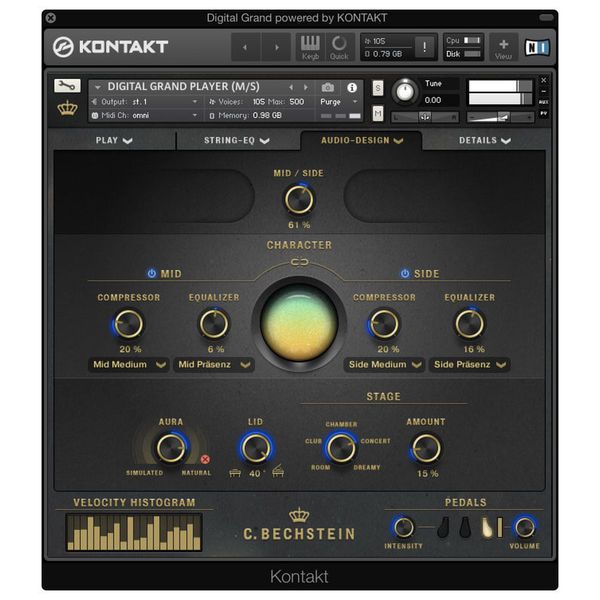600x600 pixels.
Task: Click the wrench edit-mode icon
Action: click(x=67, y=86)
